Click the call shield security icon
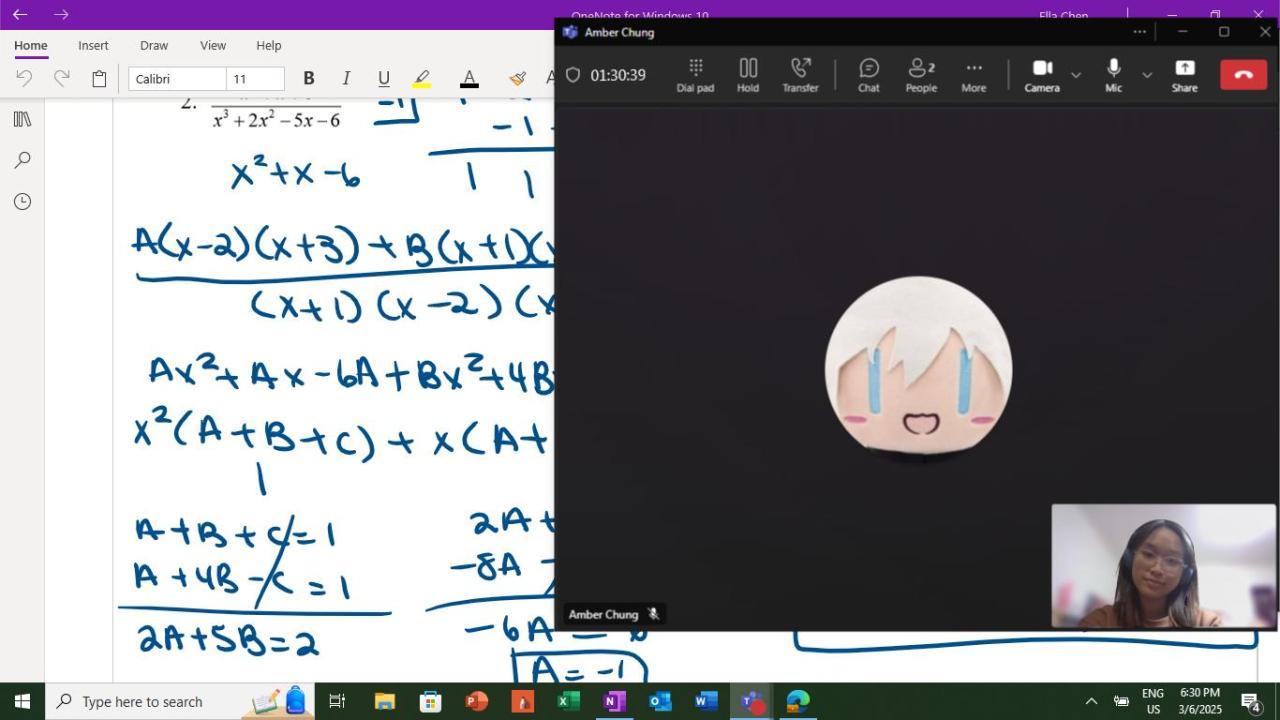The height and width of the screenshot is (720, 1280). pos(573,75)
